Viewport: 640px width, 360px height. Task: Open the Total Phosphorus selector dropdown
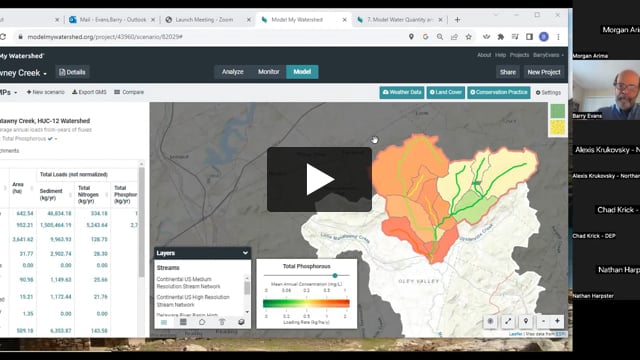click(x=29, y=139)
